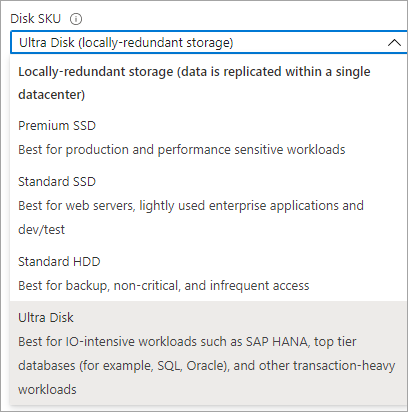The width and height of the screenshot is (408, 412).
Task: Collapse the Disk SKU dropdown chevron
Action: (x=394, y=43)
